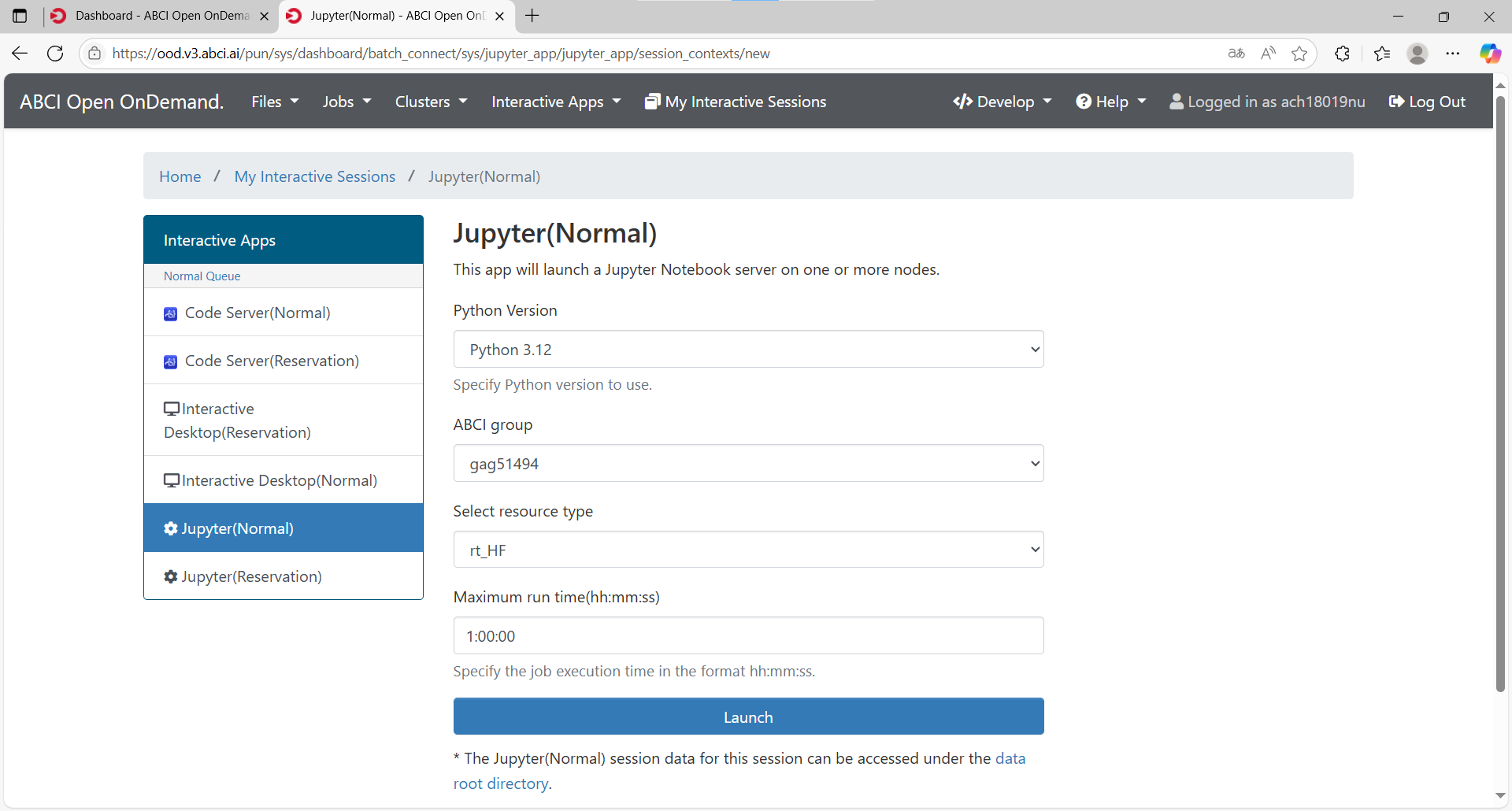
Task: Open the ABCI group dropdown
Action: pos(748,463)
